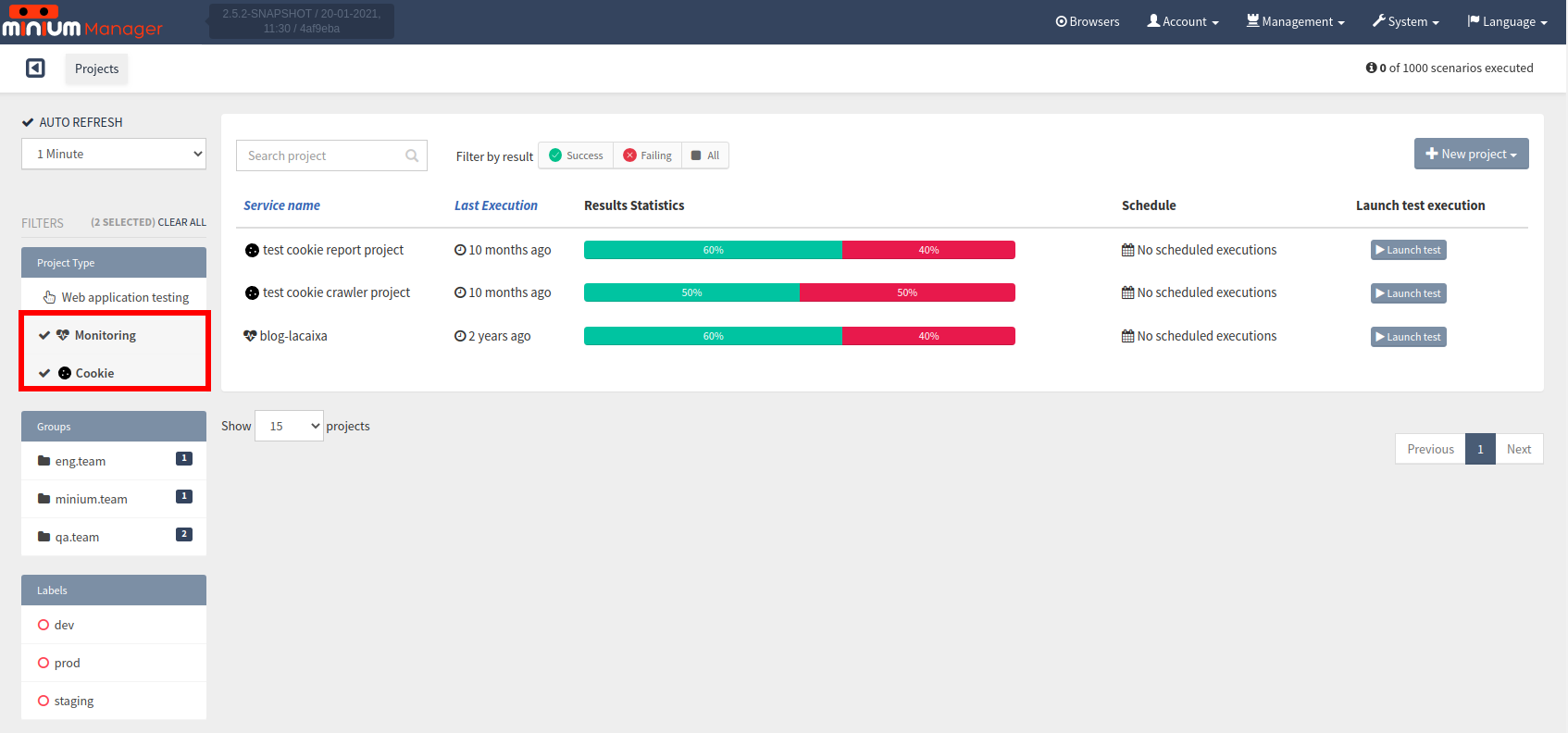Click red 40% bar of blog-lacaixa
Image resolution: width=1568 pixels, height=733 pixels.
pos(928,336)
